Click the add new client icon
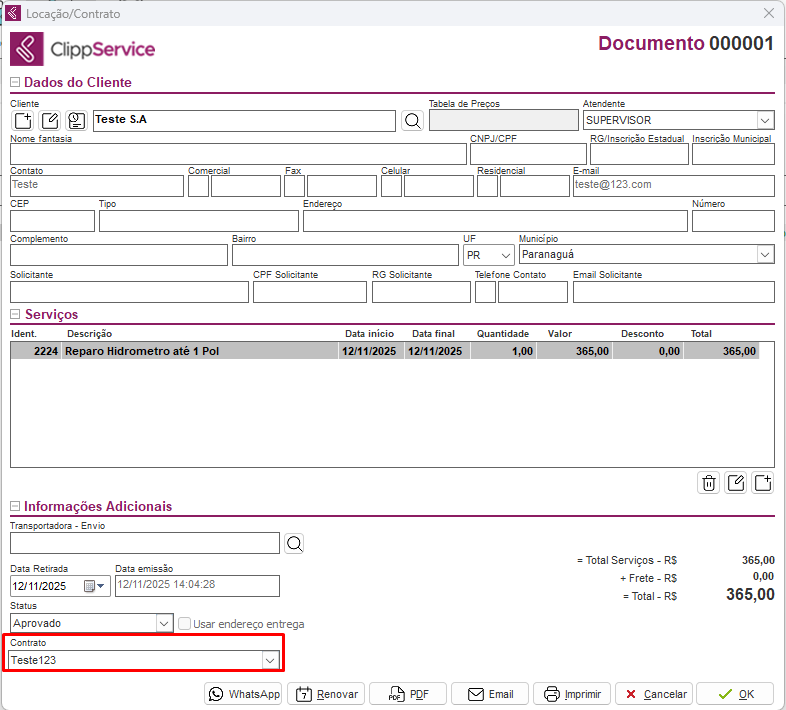Viewport: 786px width, 710px height. pos(23,121)
